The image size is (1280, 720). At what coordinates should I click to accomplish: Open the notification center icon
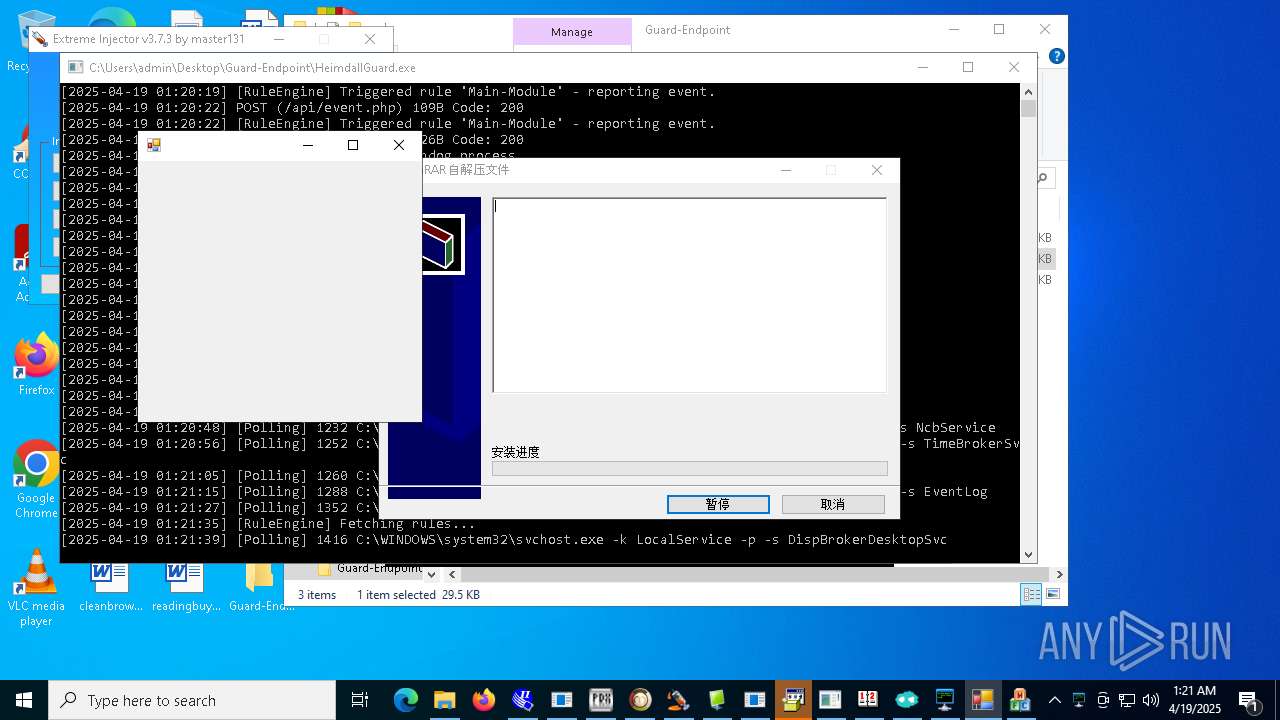1249,700
